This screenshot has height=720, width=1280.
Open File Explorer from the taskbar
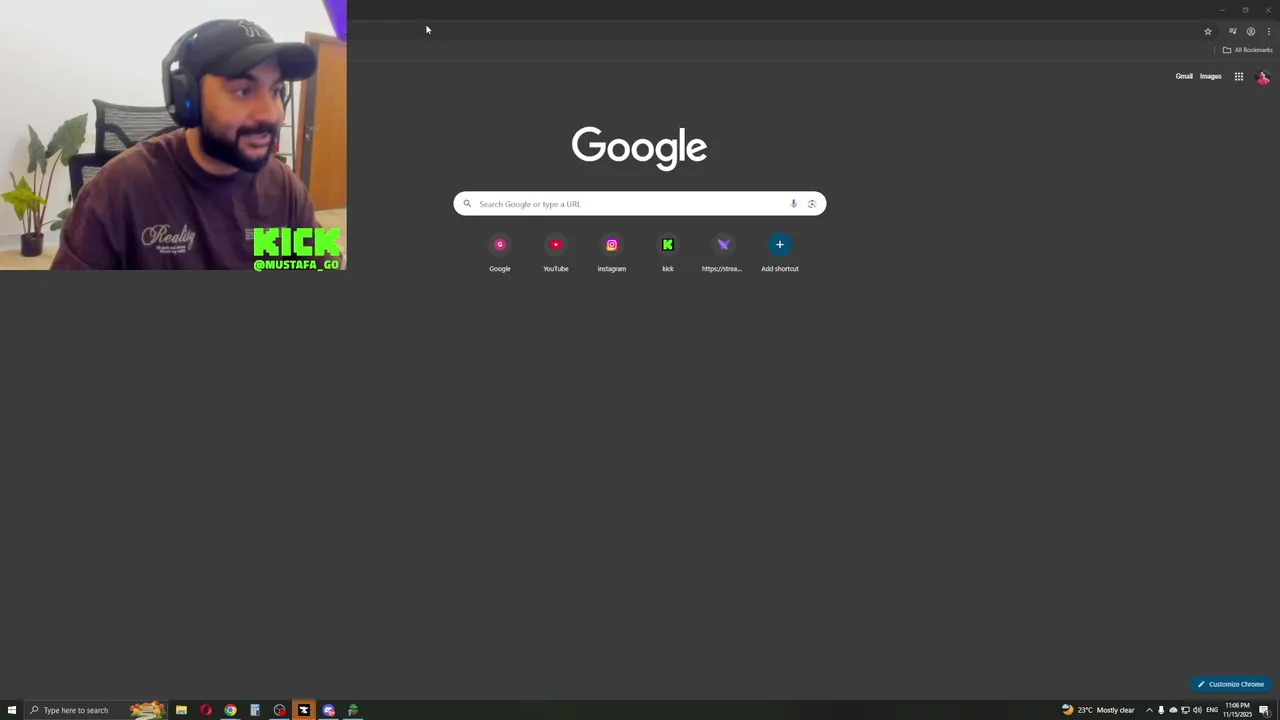[181, 710]
